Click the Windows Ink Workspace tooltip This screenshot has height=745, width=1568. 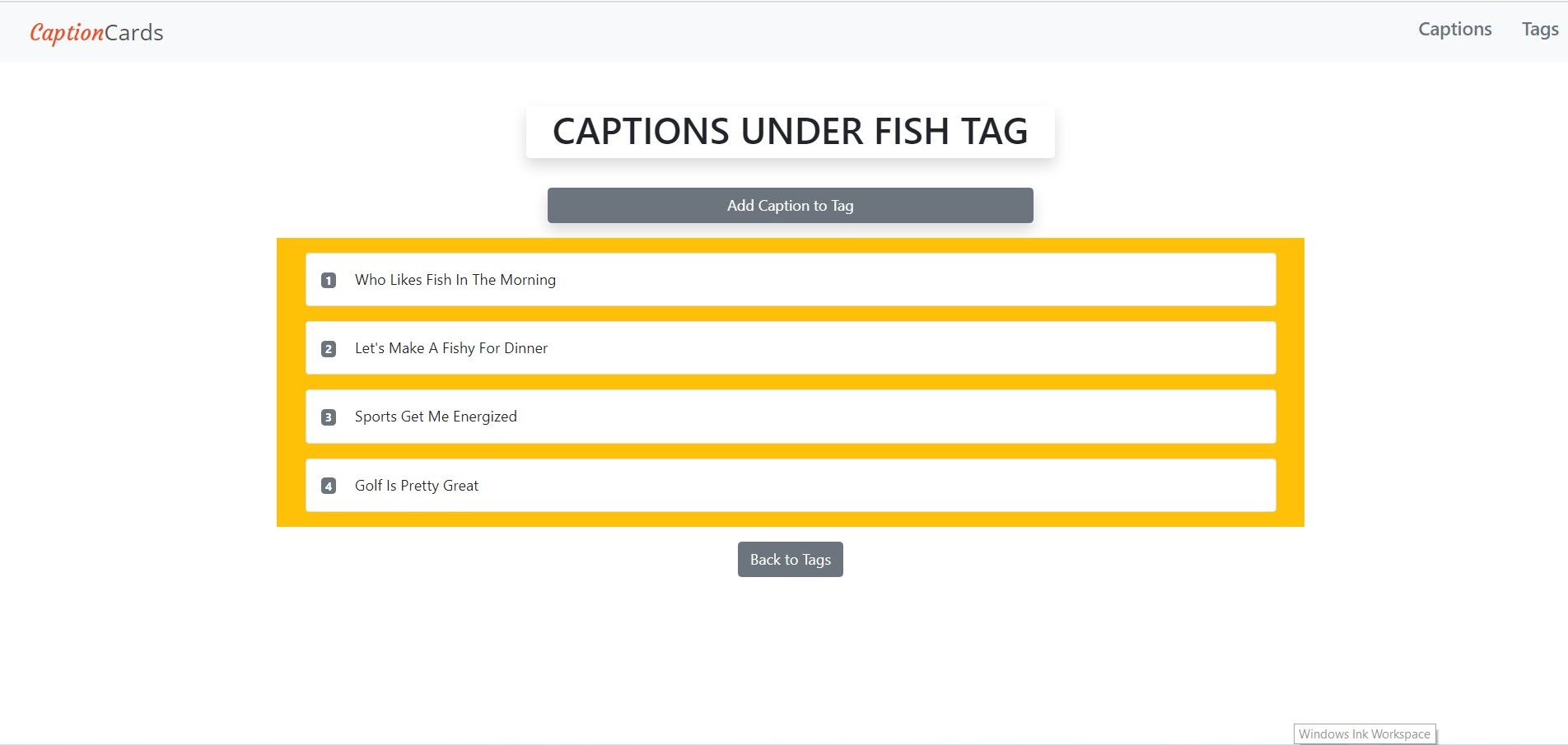pos(1364,734)
